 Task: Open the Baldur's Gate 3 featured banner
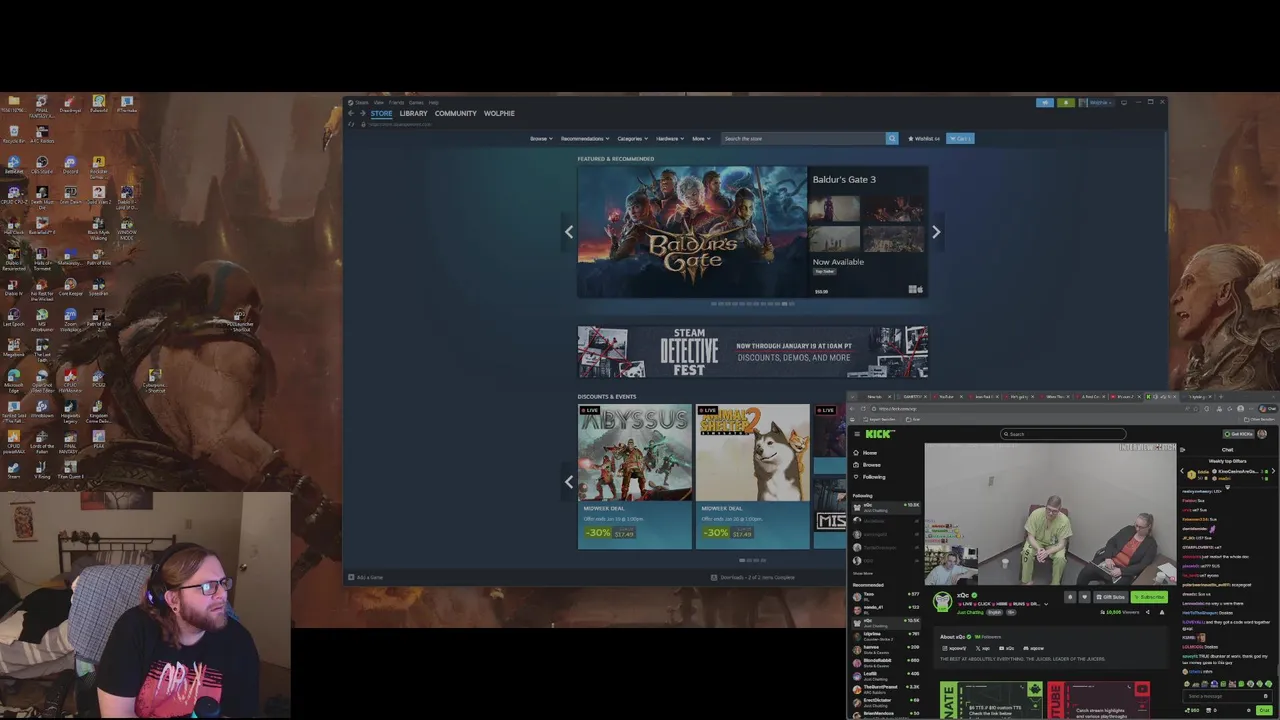coord(752,232)
